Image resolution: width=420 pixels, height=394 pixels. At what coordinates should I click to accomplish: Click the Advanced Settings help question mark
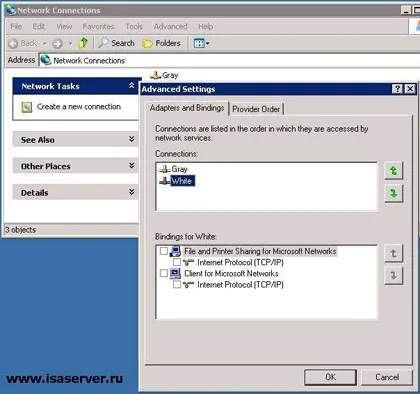(397, 89)
